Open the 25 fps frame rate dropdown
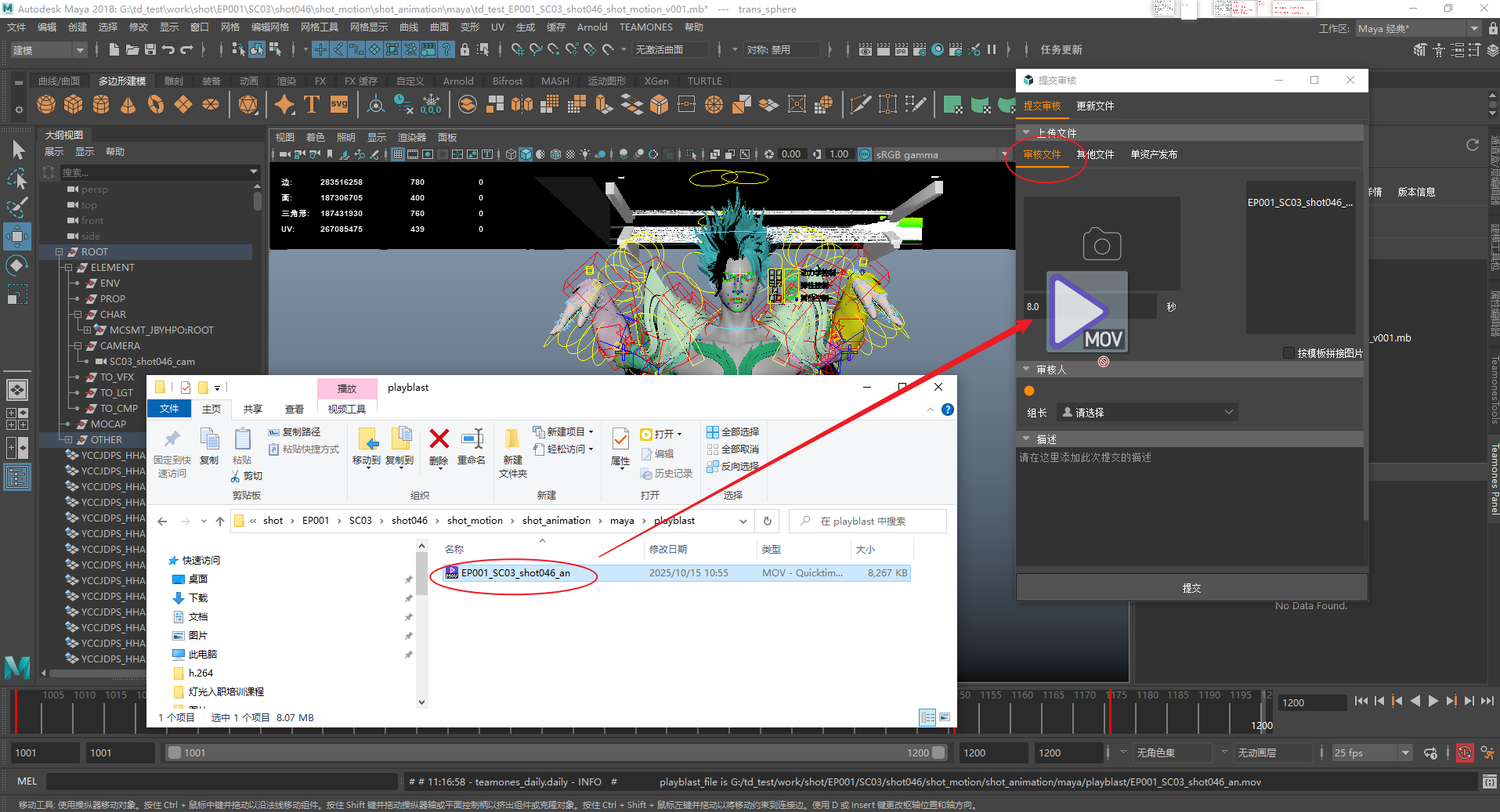Image resolution: width=1500 pixels, height=812 pixels. click(x=1372, y=753)
